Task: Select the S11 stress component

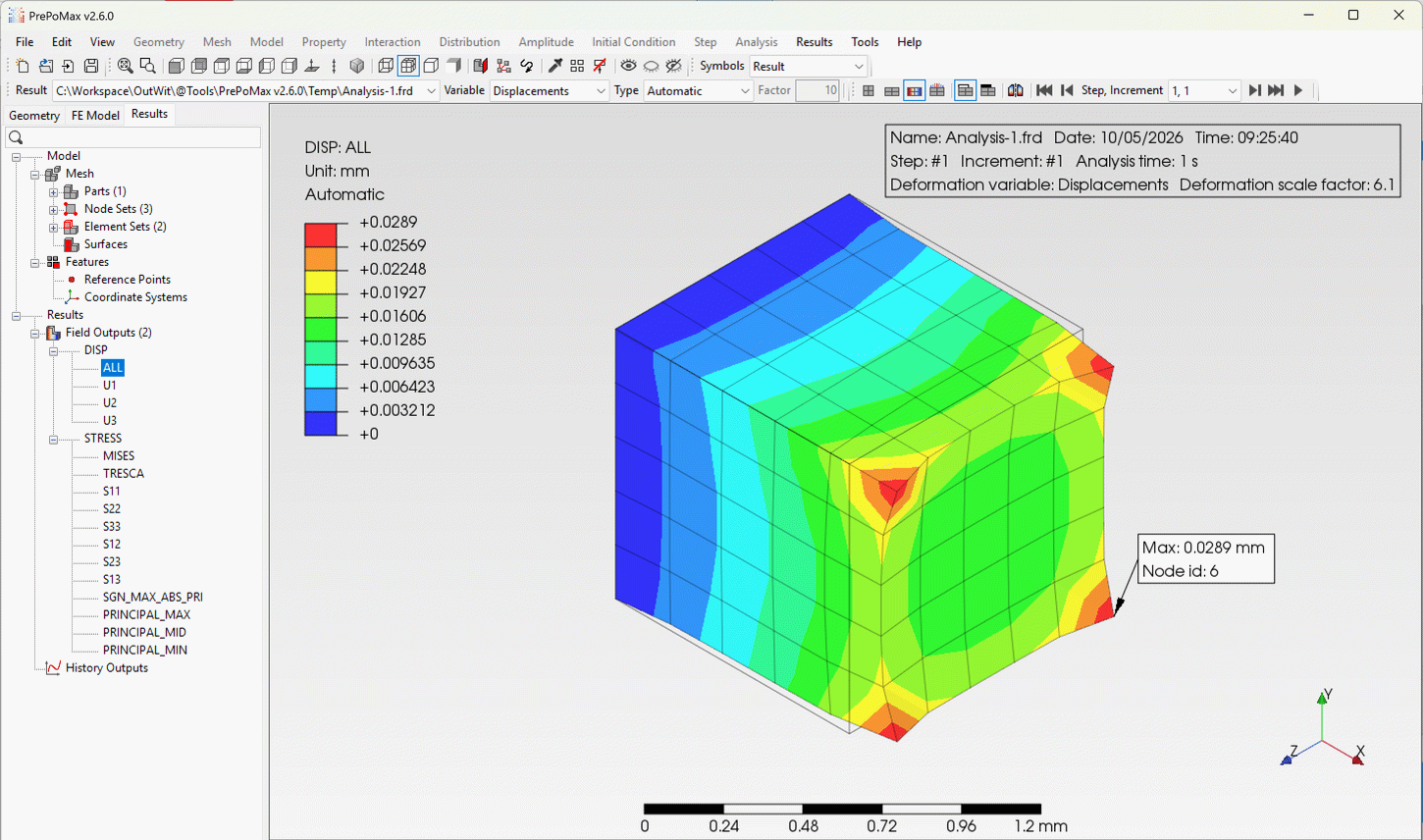Action: tap(112, 492)
